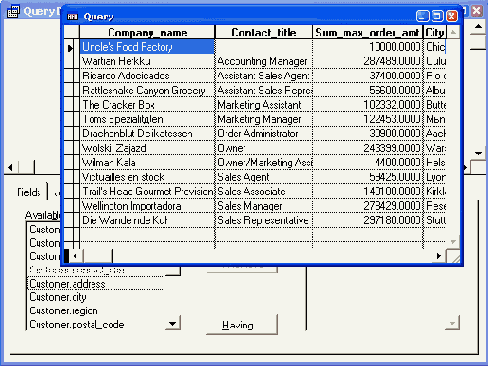488x366 pixels.
Task: Select Customer.city in Available fields
Action: pyautogui.click(x=95, y=297)
